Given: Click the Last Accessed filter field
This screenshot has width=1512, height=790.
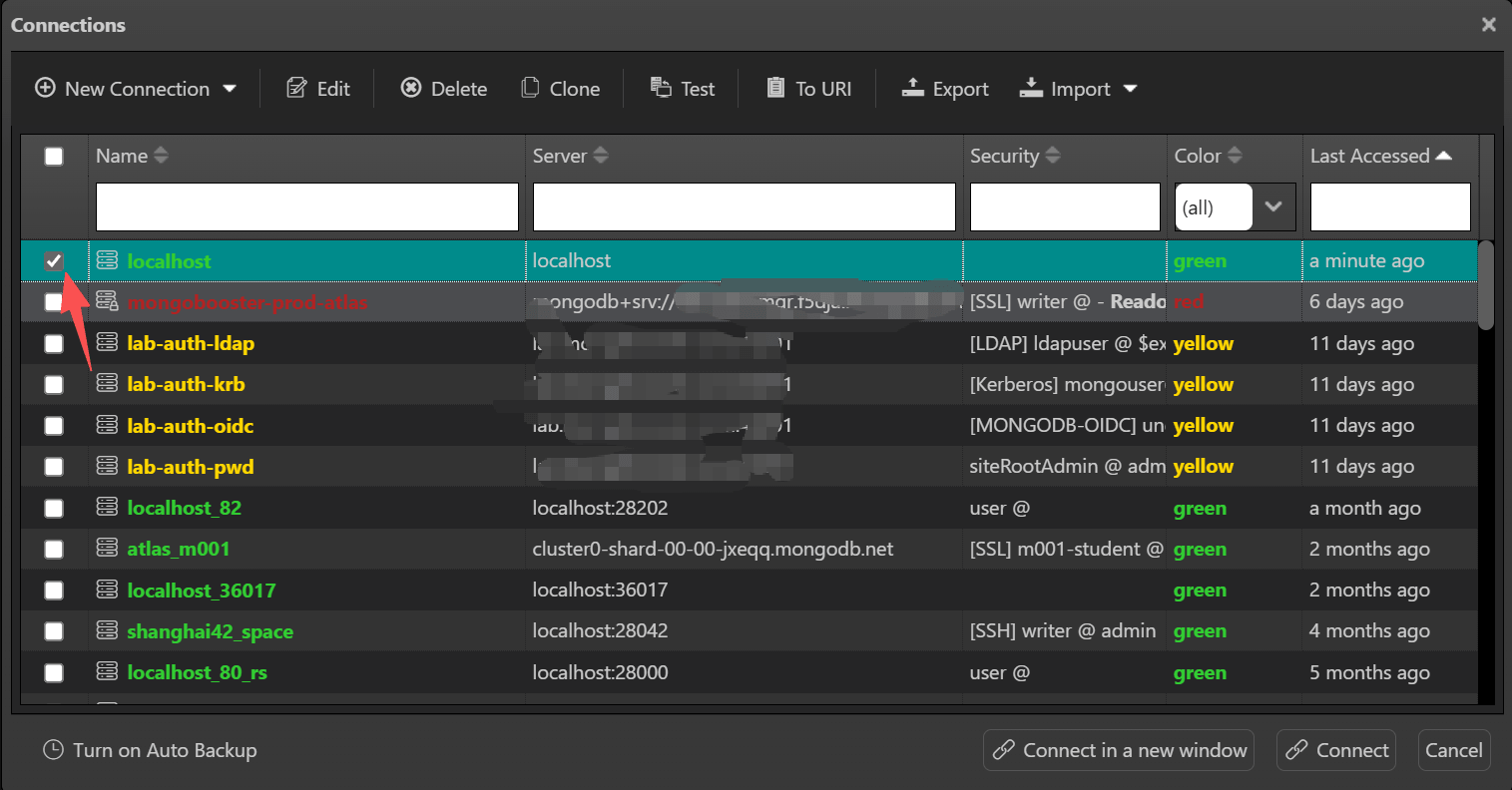Looking at the screenshot, I should coord(1390,206).
